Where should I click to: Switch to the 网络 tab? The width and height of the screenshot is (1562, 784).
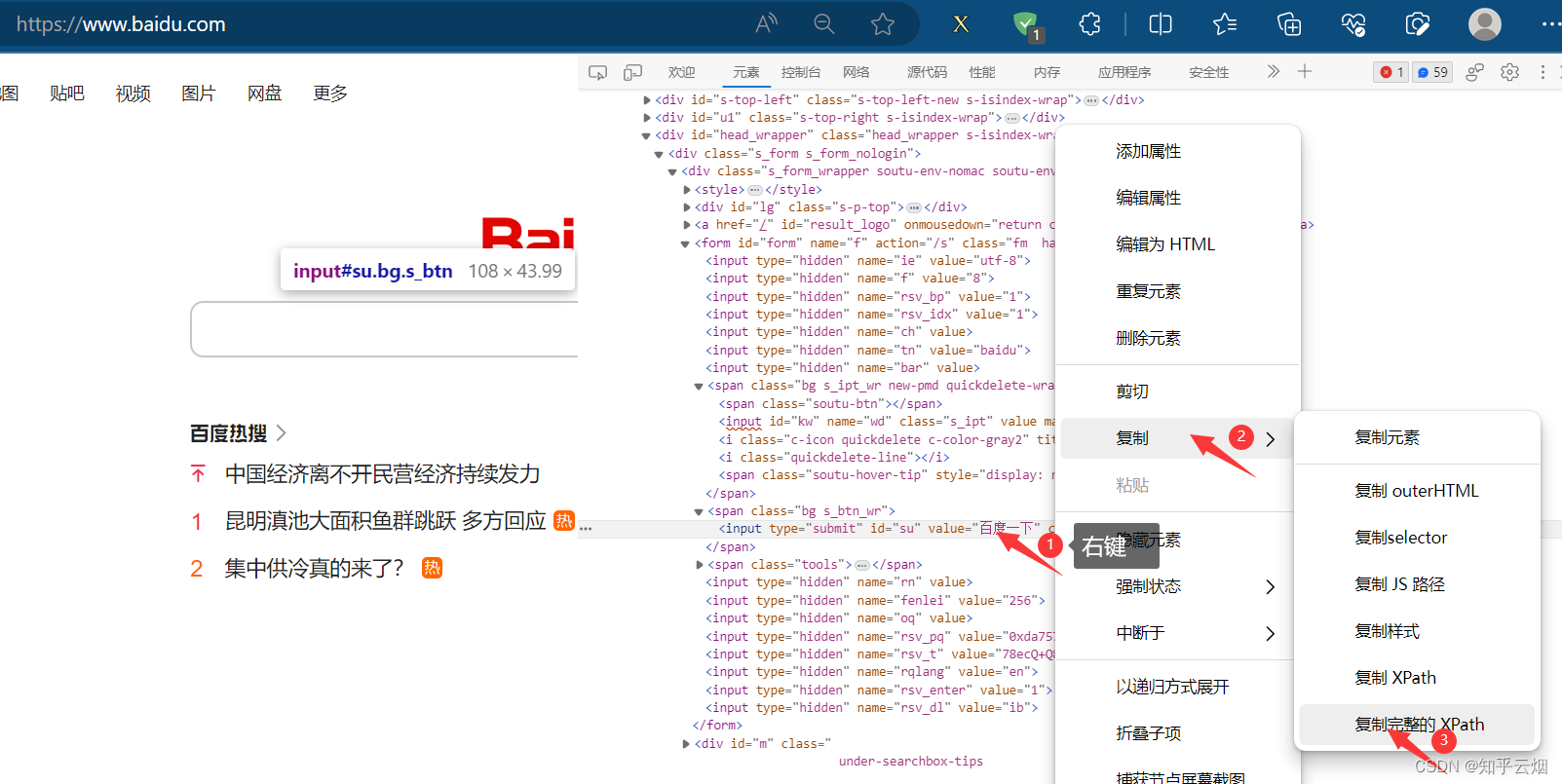(x=857, y=72)
